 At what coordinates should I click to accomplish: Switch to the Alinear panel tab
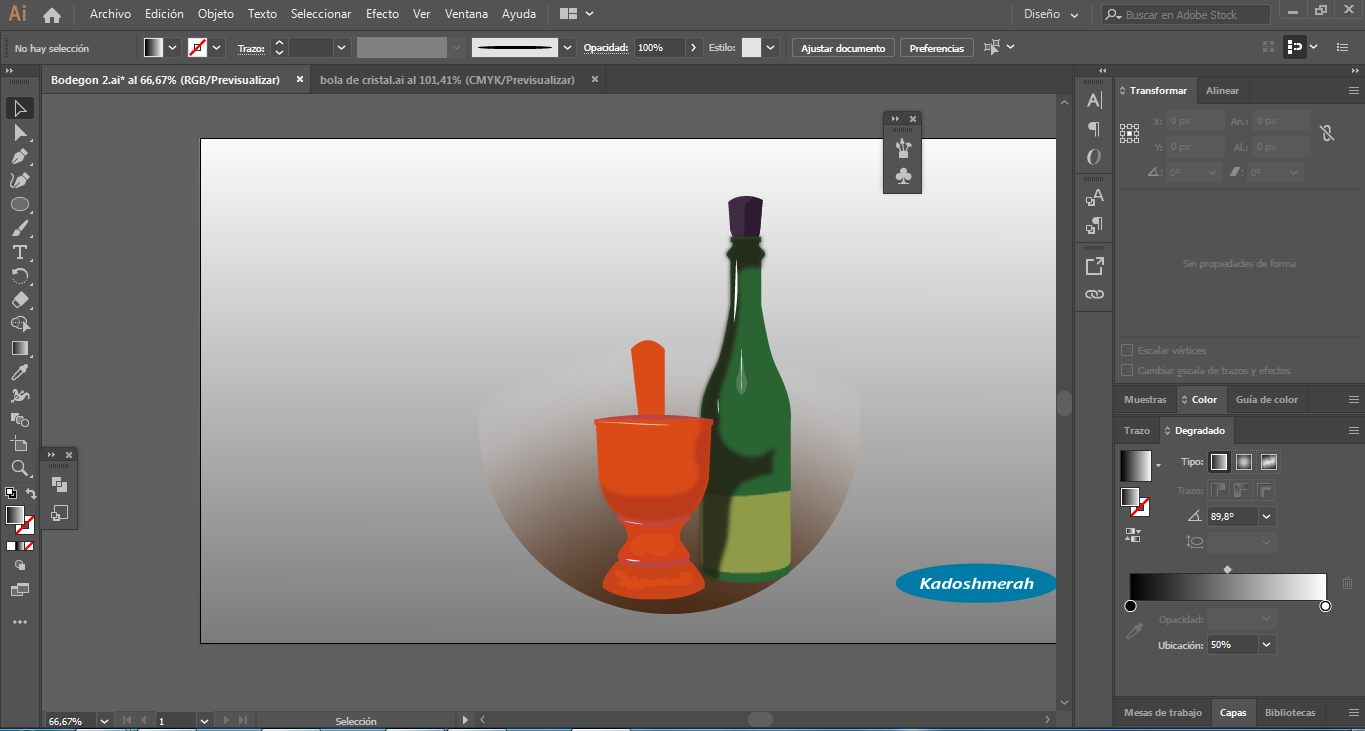click(x=1222, y=90)
